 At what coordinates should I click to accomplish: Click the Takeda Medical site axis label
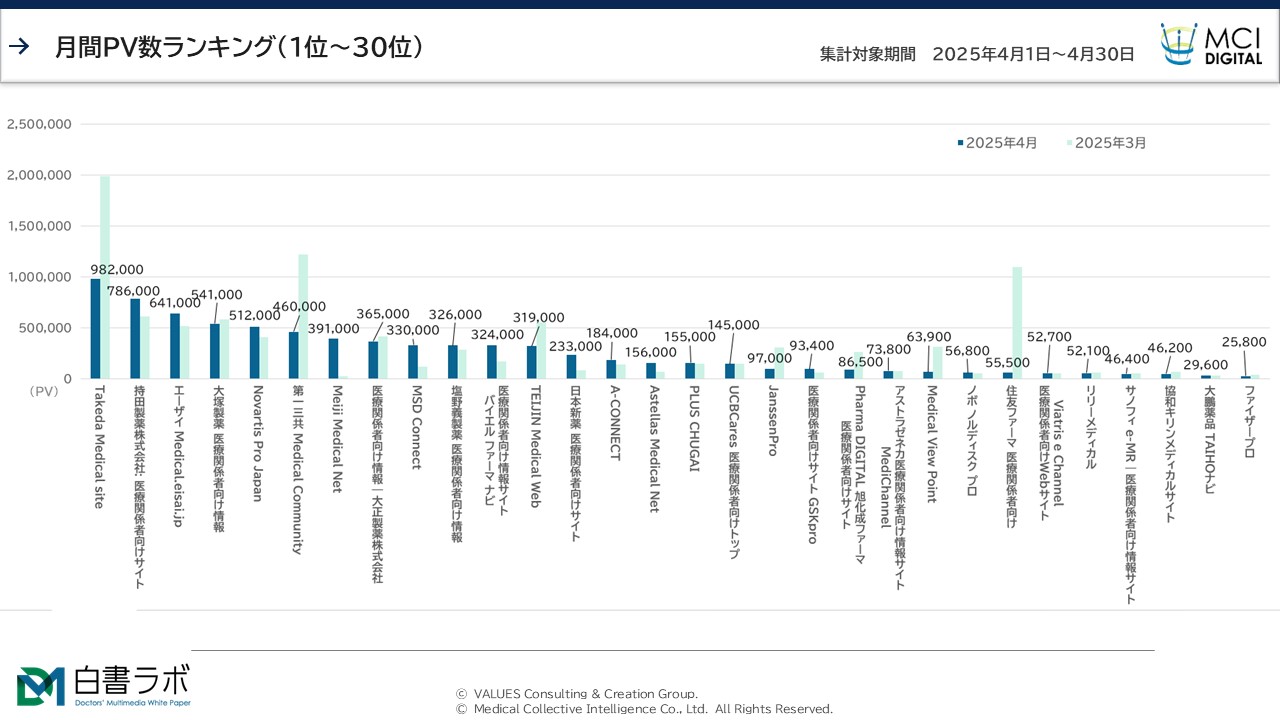click(x=99, y=446)
